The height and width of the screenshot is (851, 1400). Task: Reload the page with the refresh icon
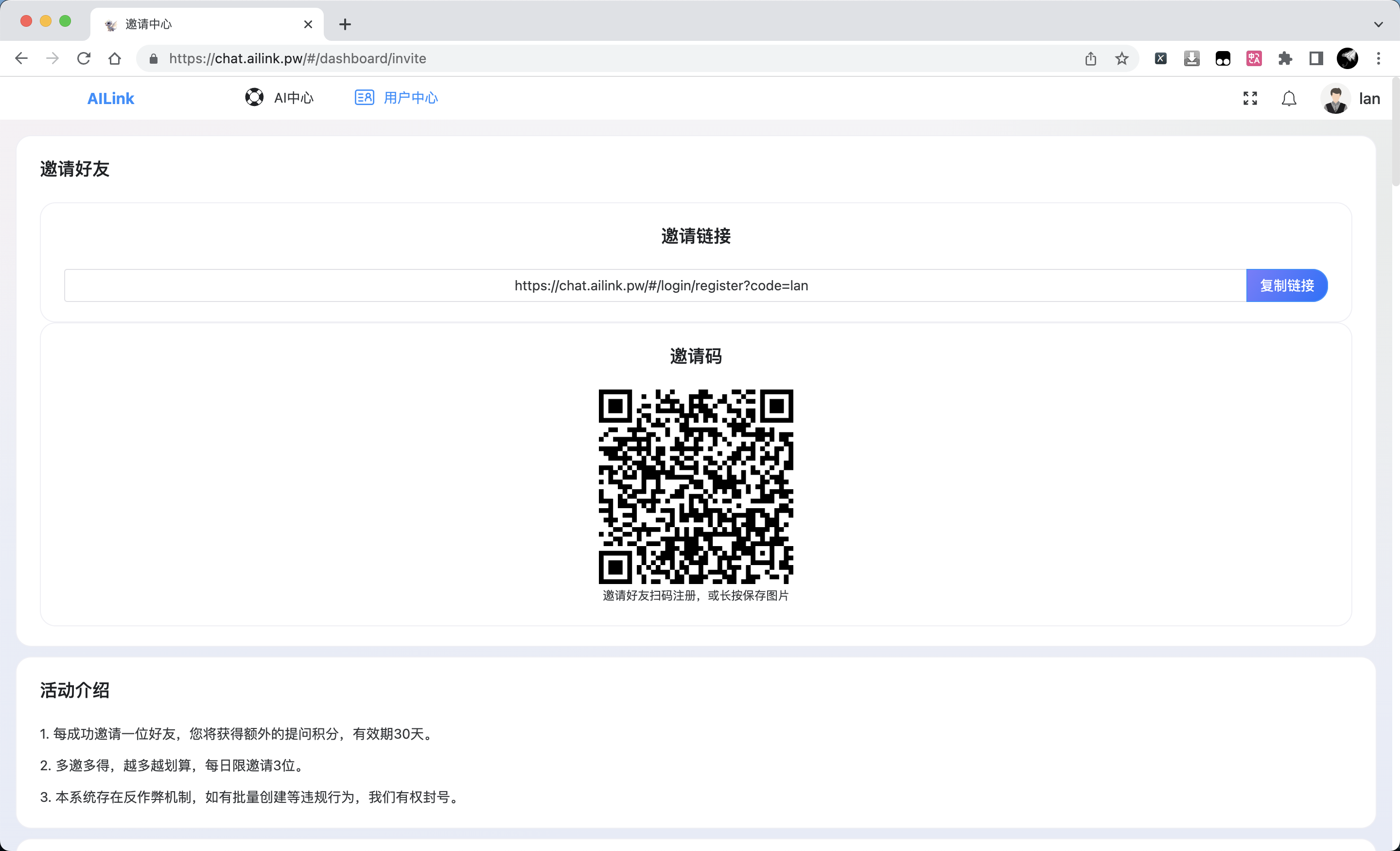(x=84, y=58)
